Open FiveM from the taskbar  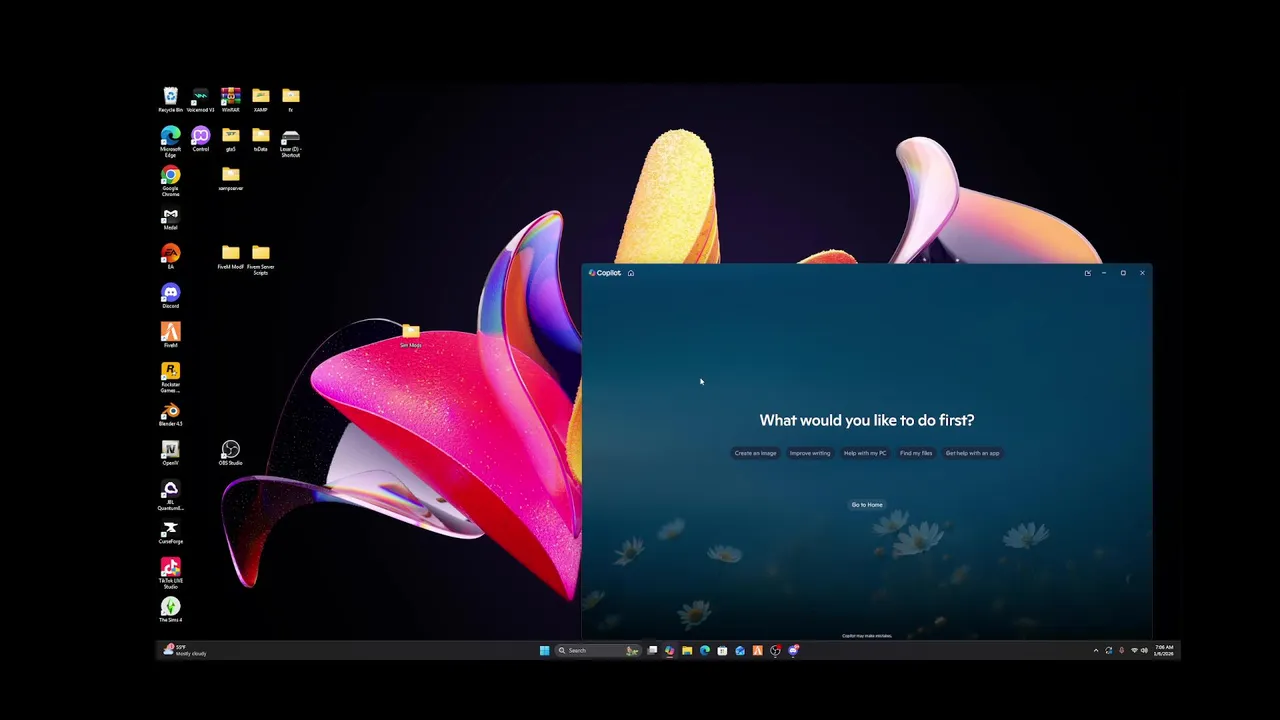click(x=757, y=650)
